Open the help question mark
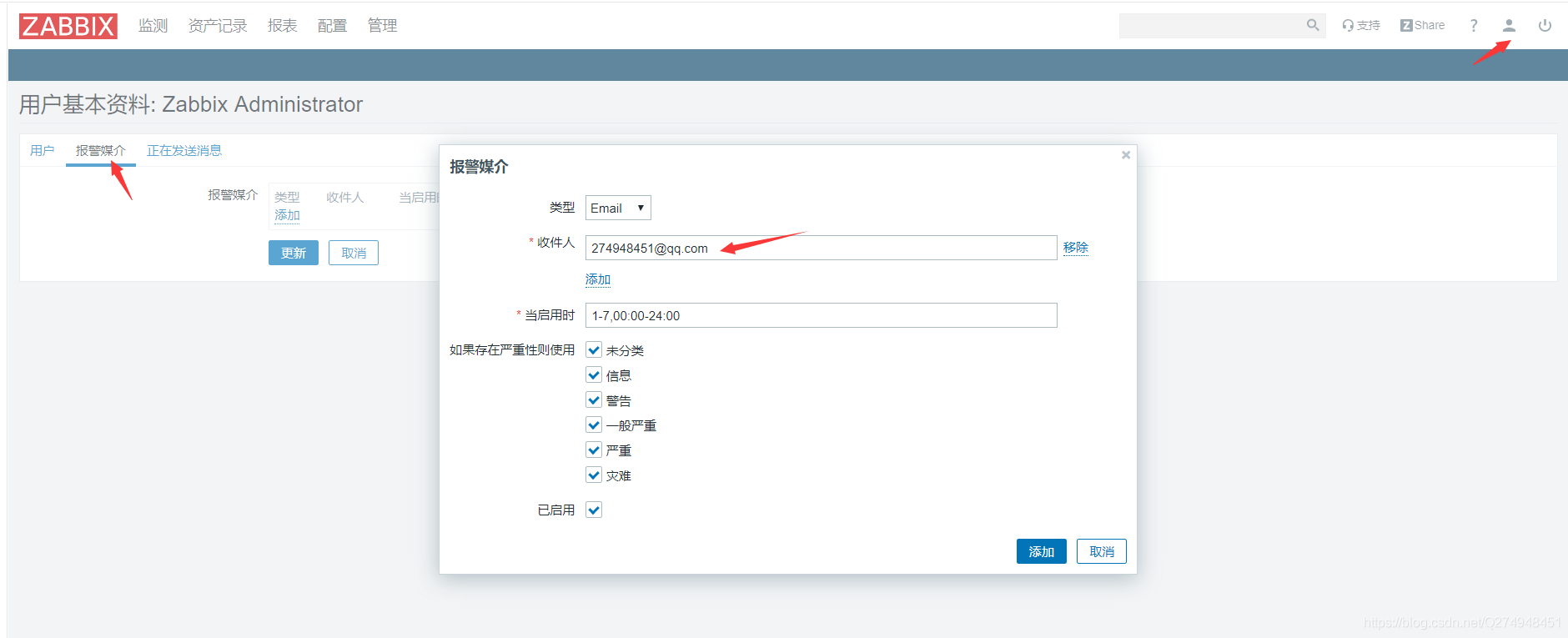This screenshot has height=638, width=1568. [1474, 25]
